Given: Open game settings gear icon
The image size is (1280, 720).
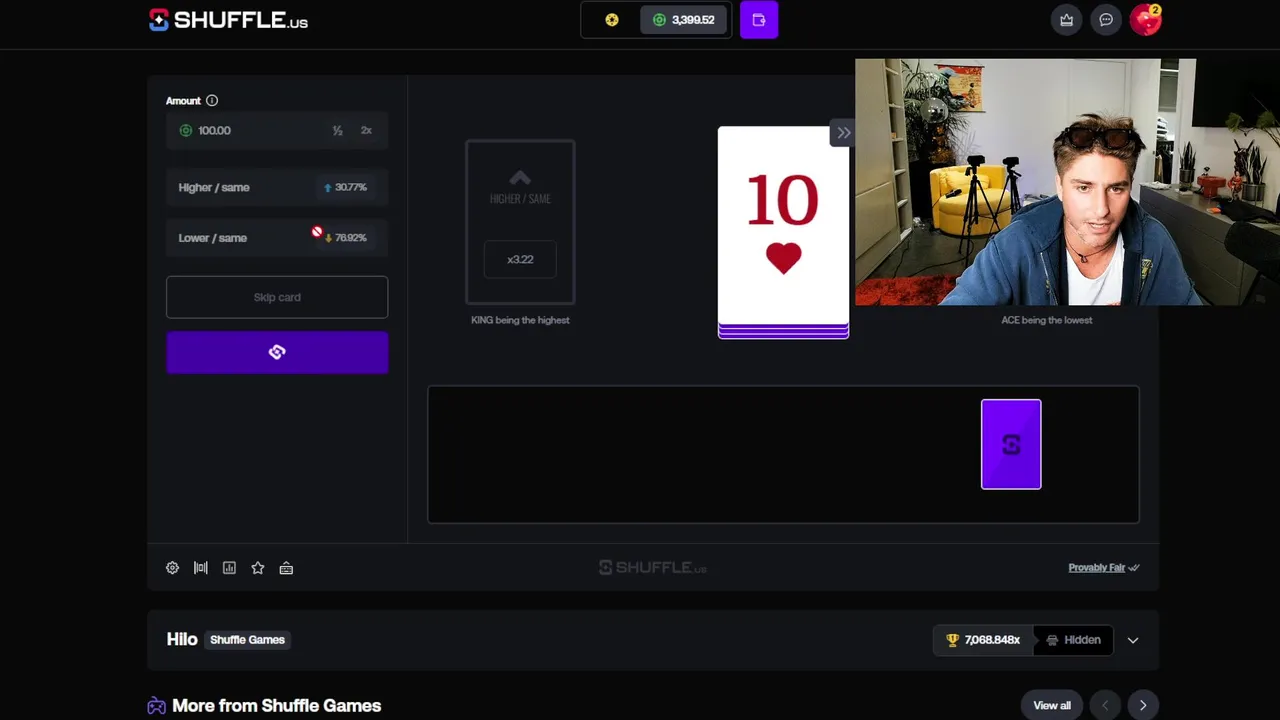Looking at the screenshot, I should pos(172,568).
